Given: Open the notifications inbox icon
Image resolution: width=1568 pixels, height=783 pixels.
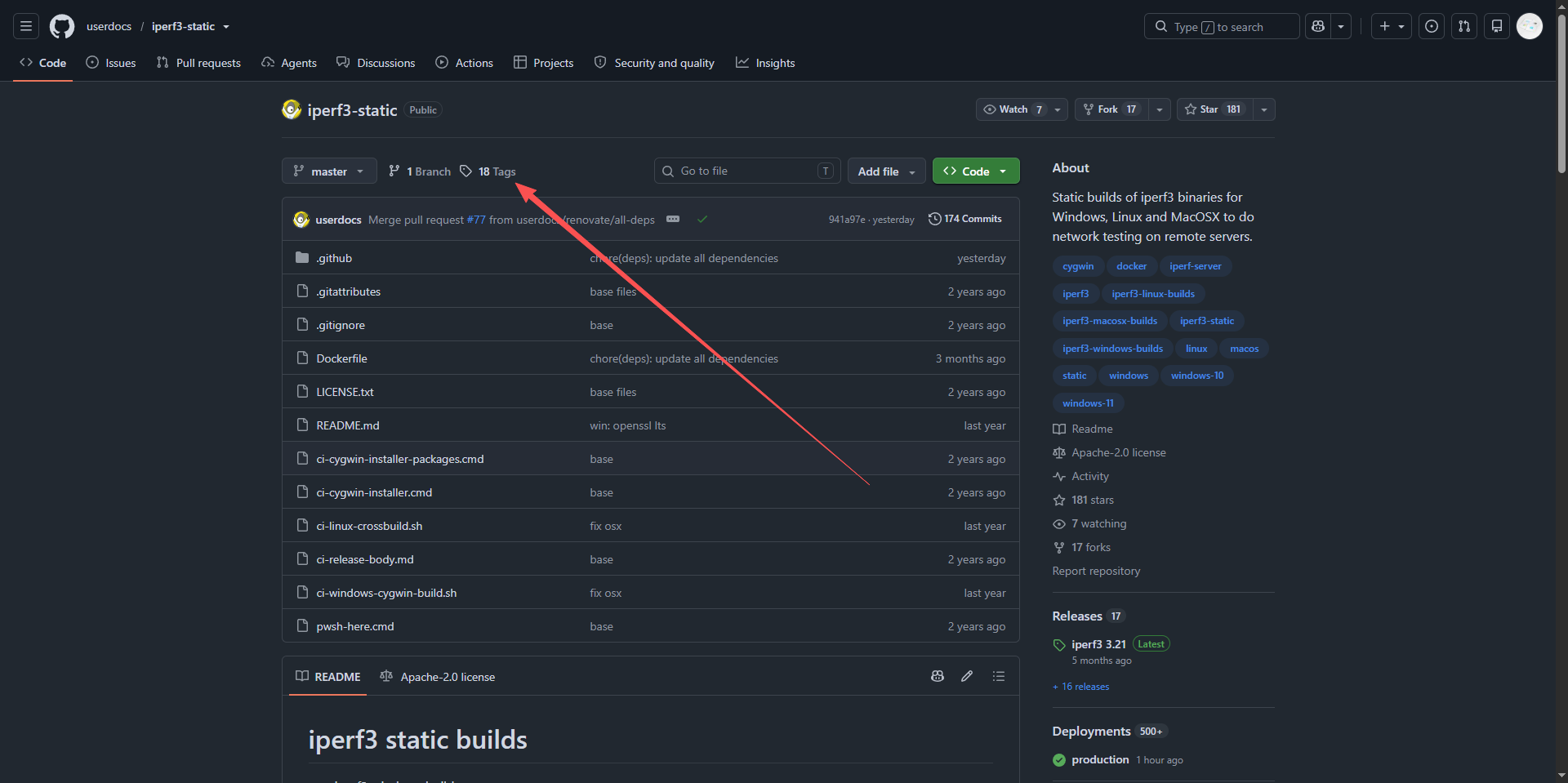Looking at the screenshot, I should tap(1497, 26).
